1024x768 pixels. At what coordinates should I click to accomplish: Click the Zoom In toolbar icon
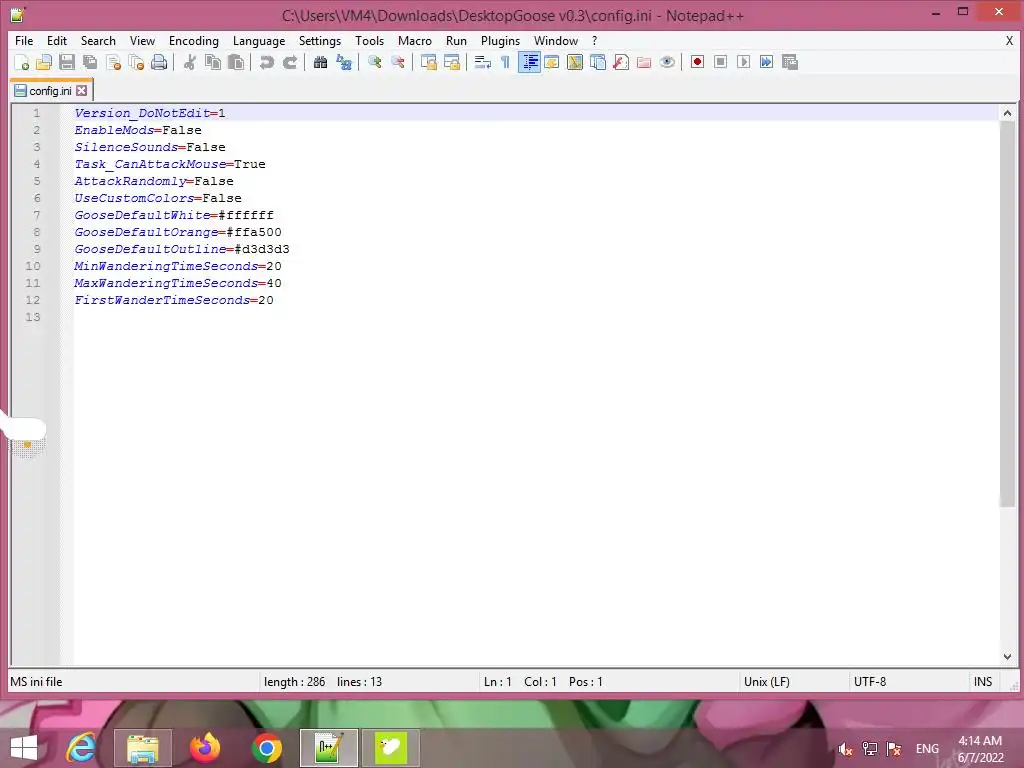(x=374, y=62)
